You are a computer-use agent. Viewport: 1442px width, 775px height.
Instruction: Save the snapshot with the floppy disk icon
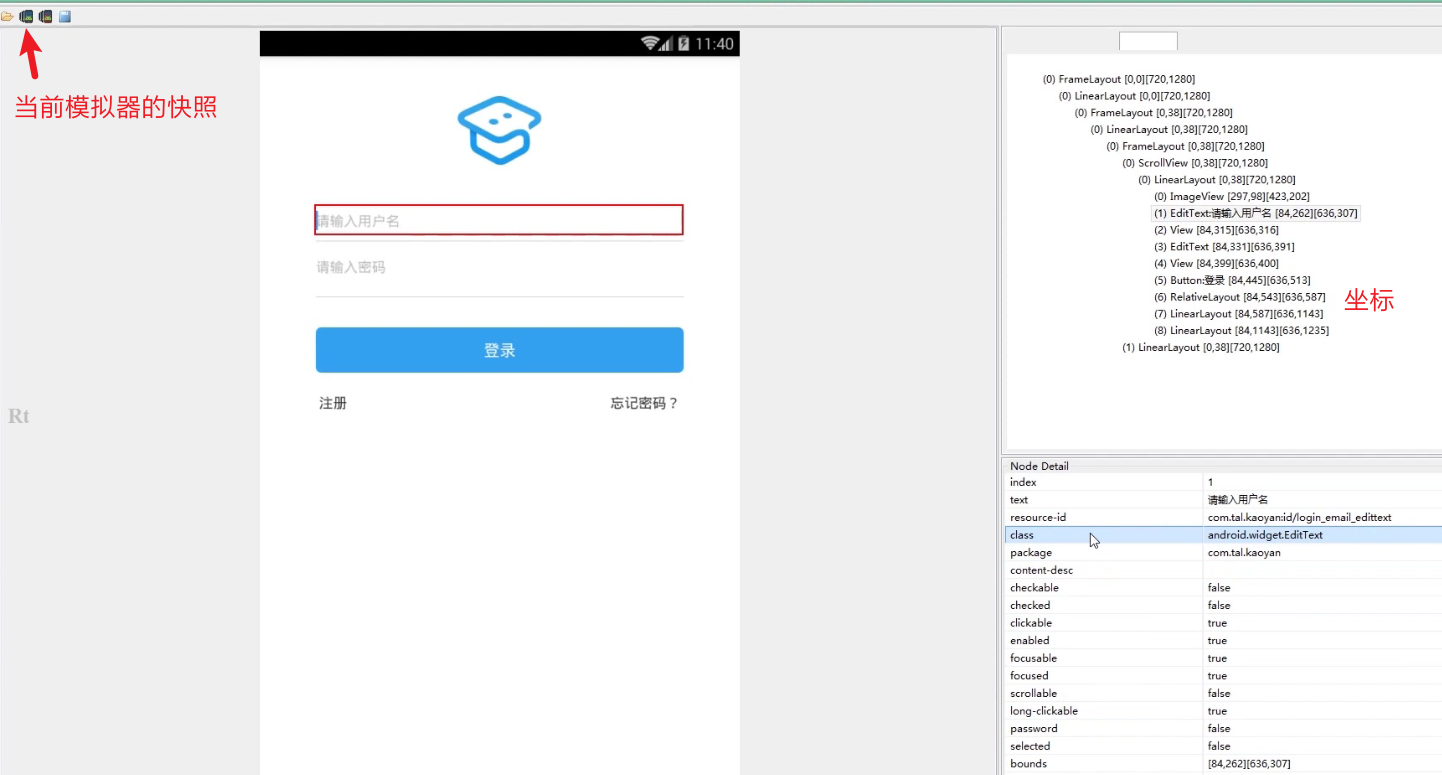[x=65, y=16]
